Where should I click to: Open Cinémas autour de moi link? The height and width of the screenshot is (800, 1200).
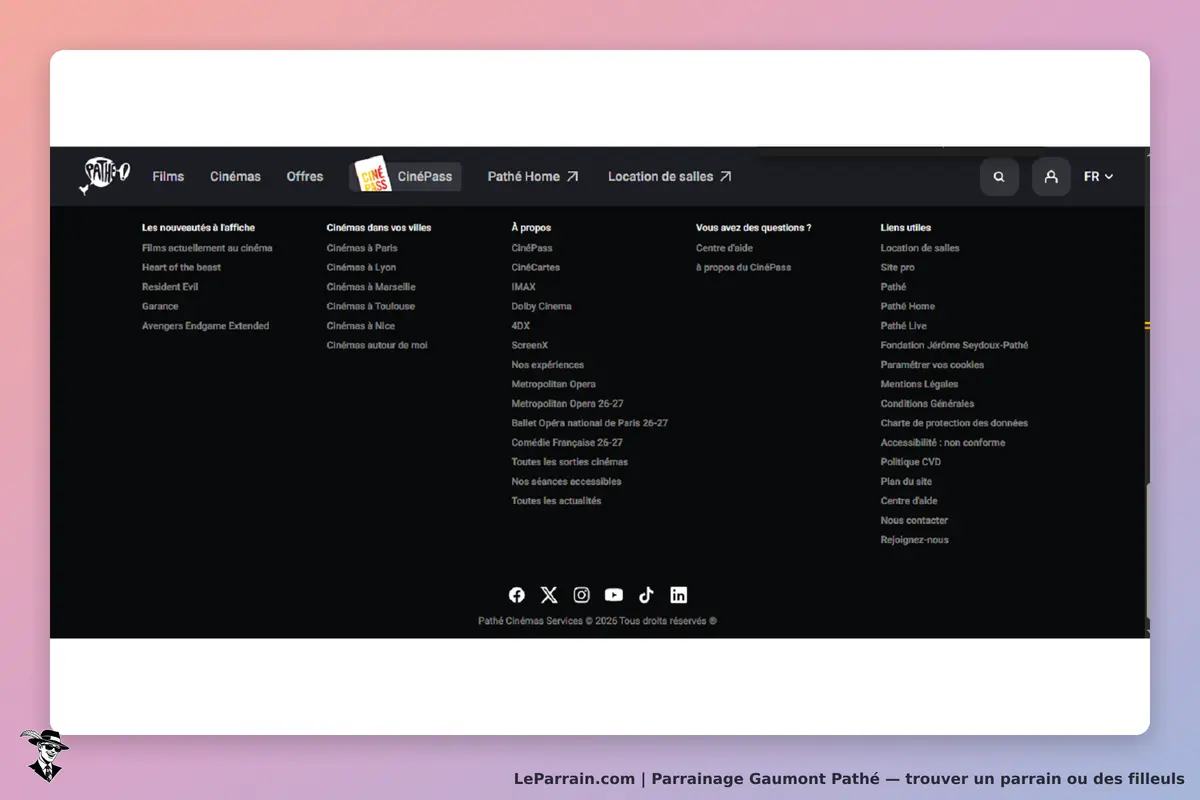[377, 345]
